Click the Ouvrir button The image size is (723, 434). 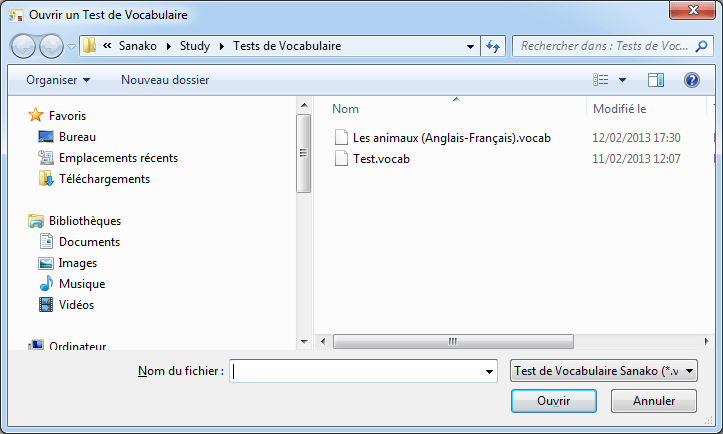[553, 401]
